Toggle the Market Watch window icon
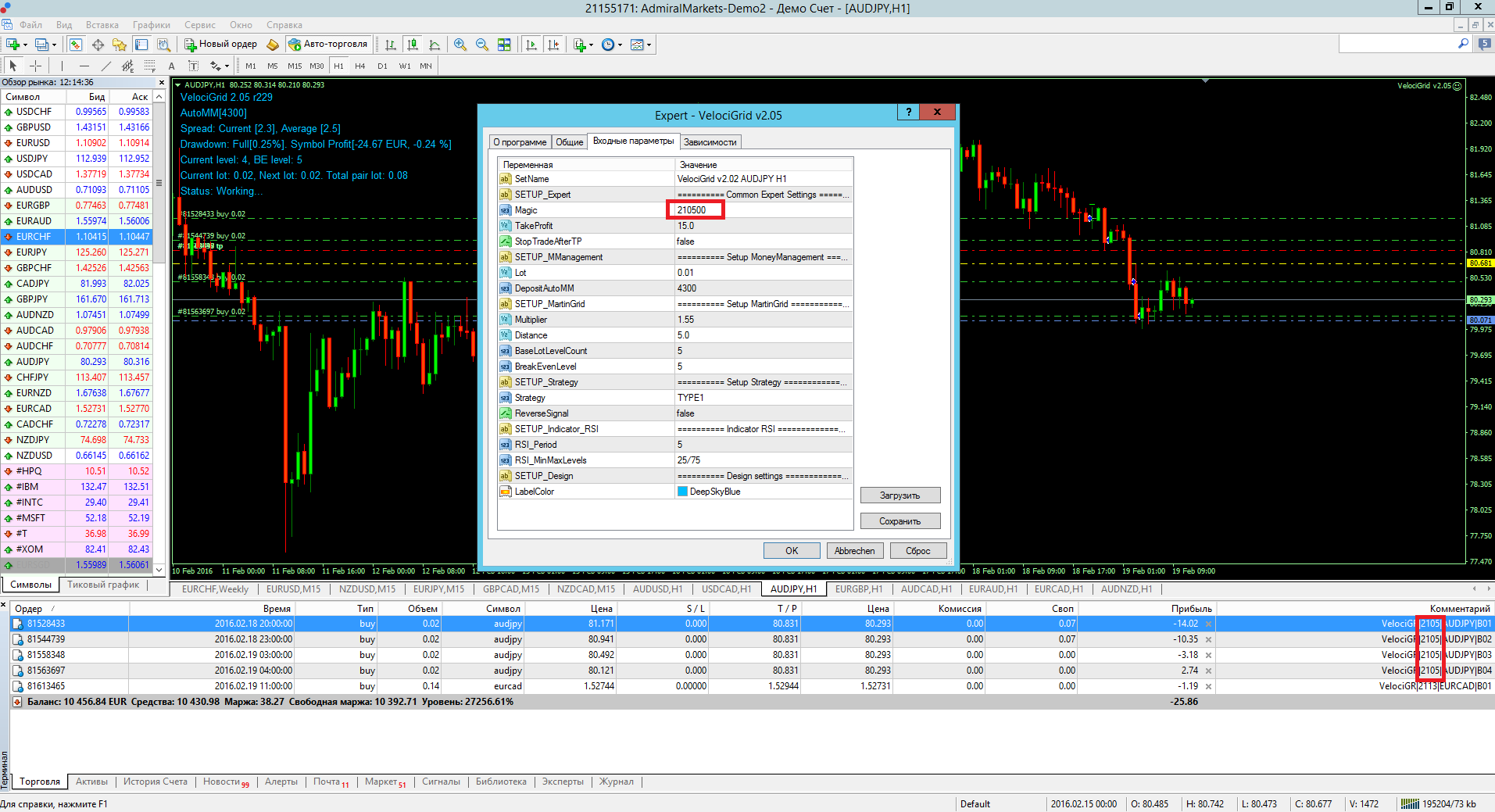Viewport: 1495px width, 812px height. click(76, 45)
